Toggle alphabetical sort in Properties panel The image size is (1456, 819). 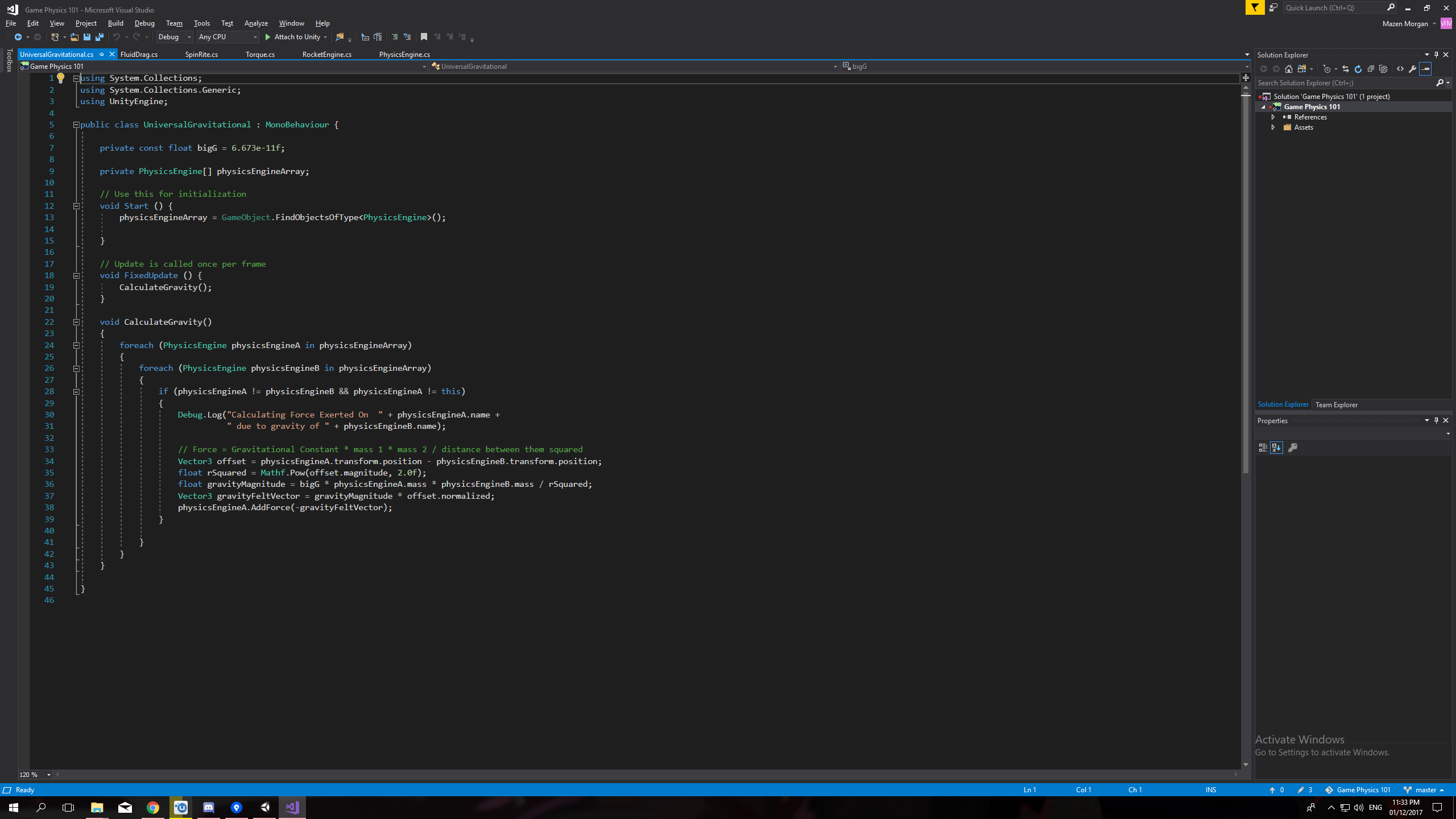point(1276,448)
